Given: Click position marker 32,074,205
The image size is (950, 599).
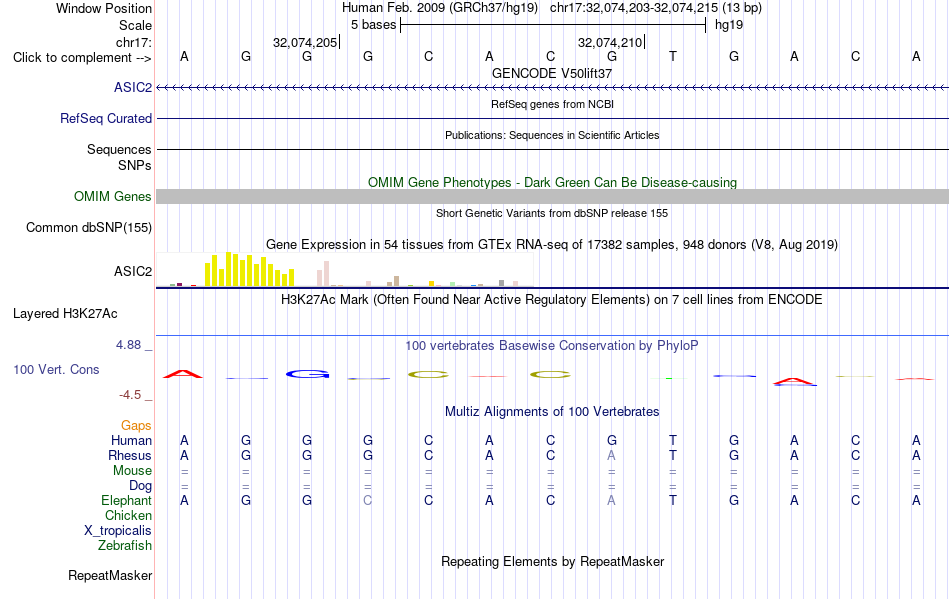Looking at the screenshot, I should point(305,42).
